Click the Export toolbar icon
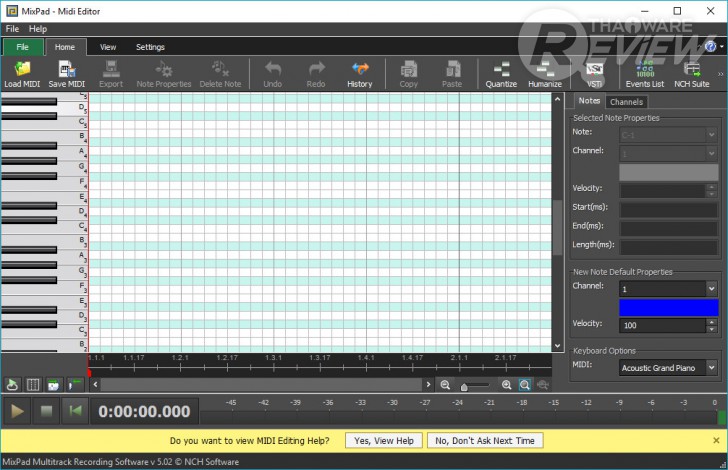 [x=111, y=74]
